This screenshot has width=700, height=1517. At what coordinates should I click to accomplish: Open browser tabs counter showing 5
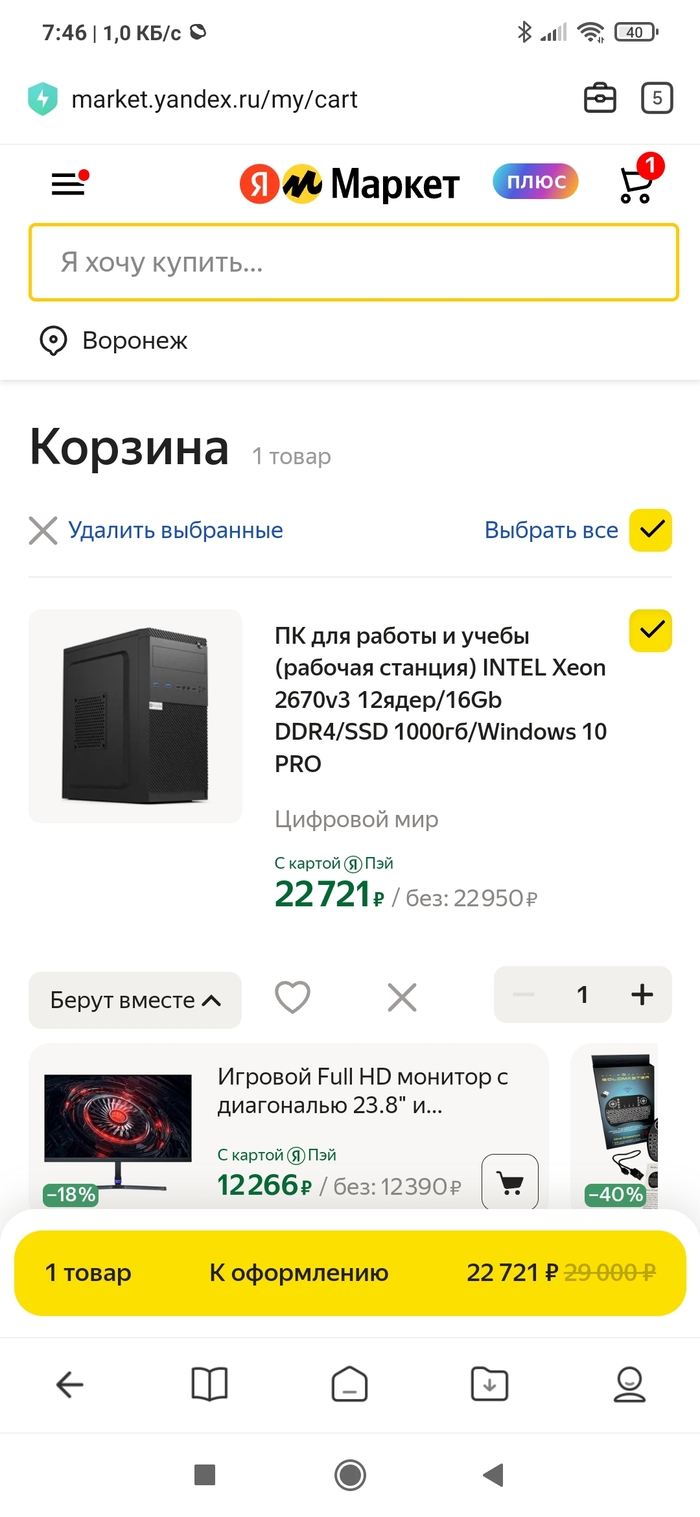coord(656,98)
